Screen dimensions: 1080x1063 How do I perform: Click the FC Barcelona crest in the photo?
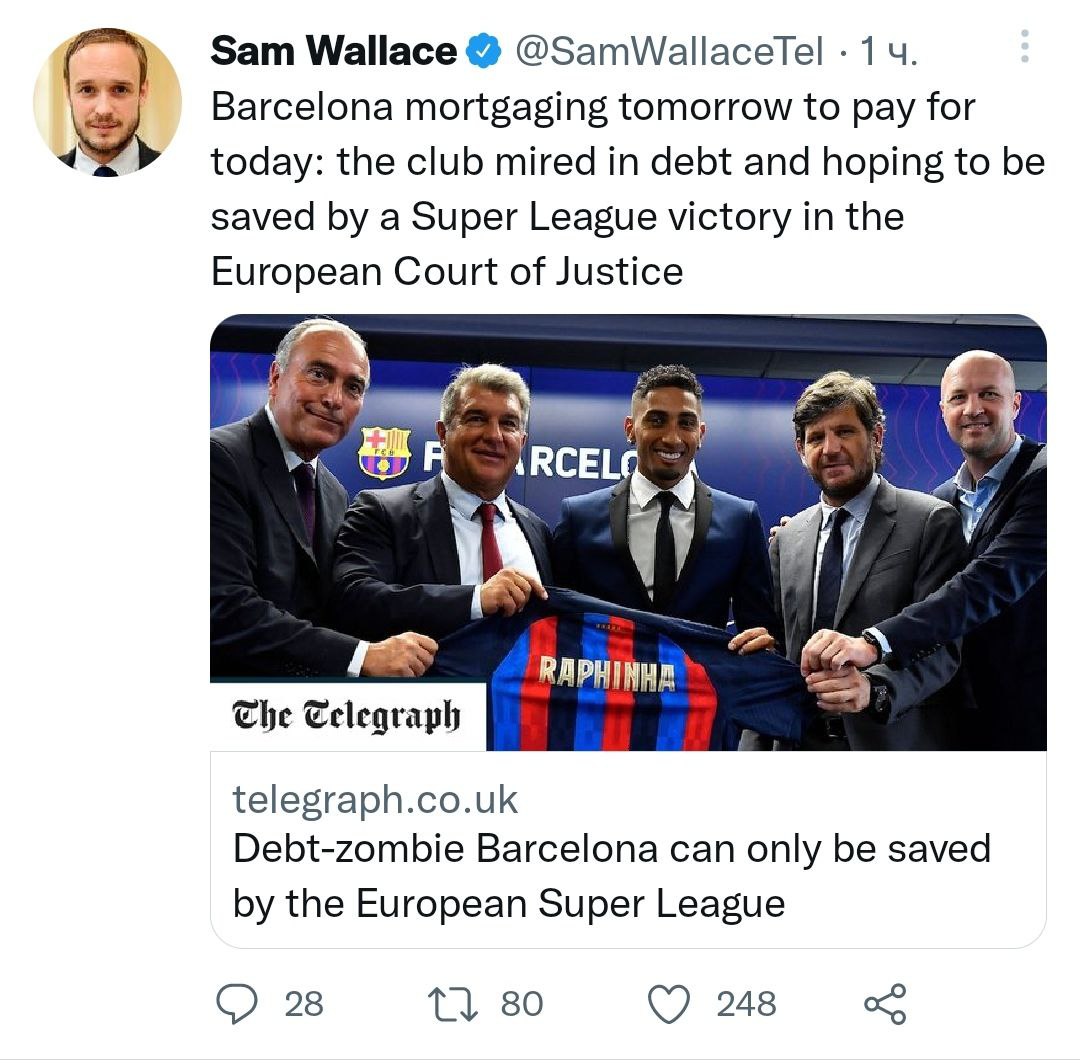[x=384, y=452]
